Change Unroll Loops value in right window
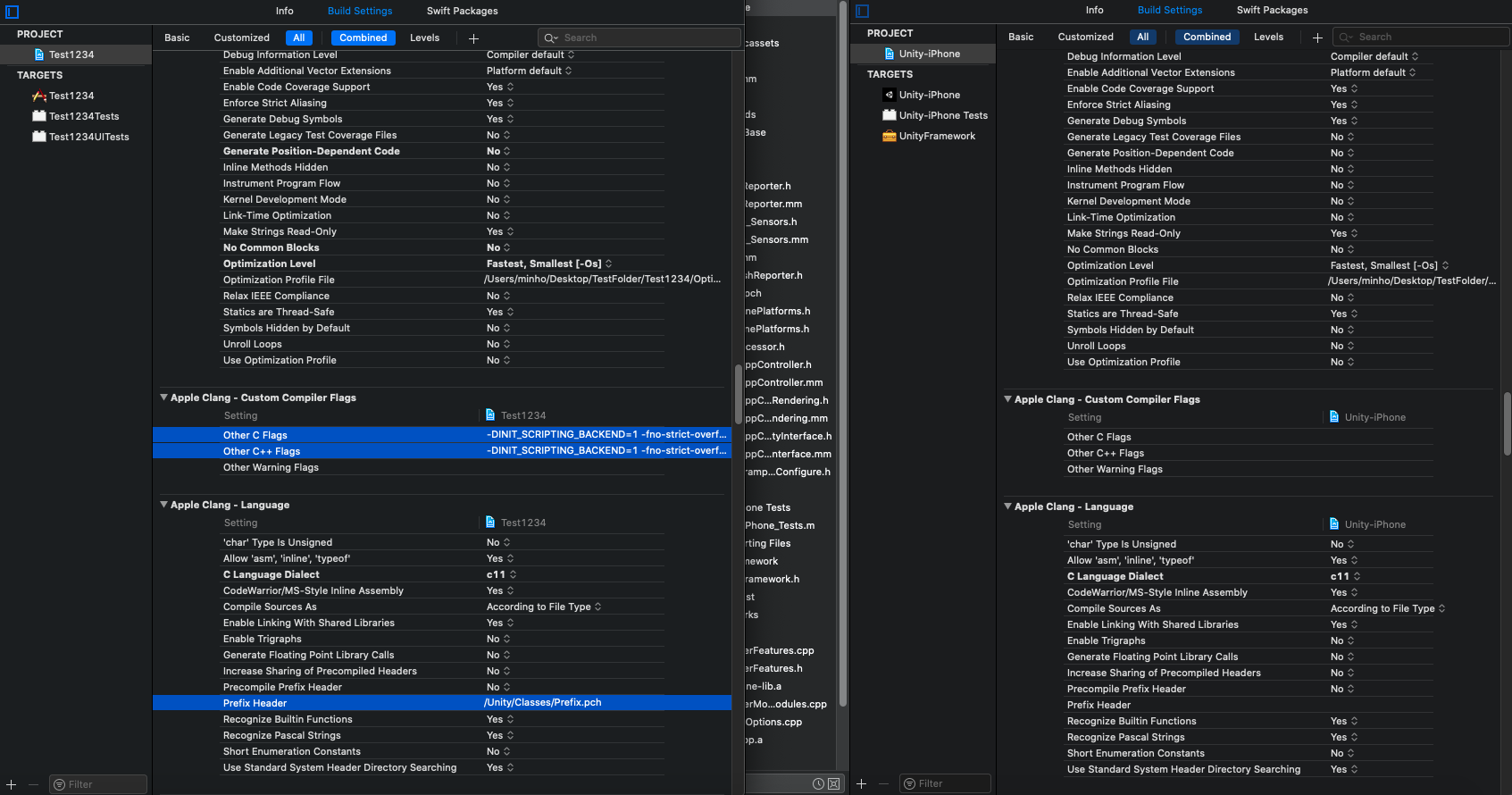 [x=1343, y=346]
